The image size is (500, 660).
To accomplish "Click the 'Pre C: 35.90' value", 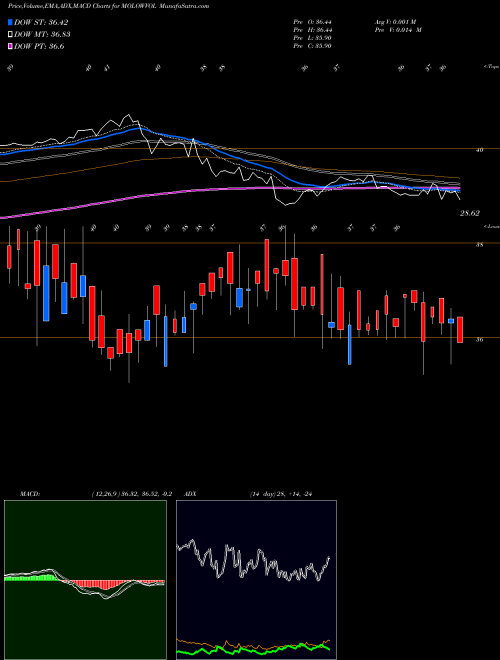I will [312, 46].
